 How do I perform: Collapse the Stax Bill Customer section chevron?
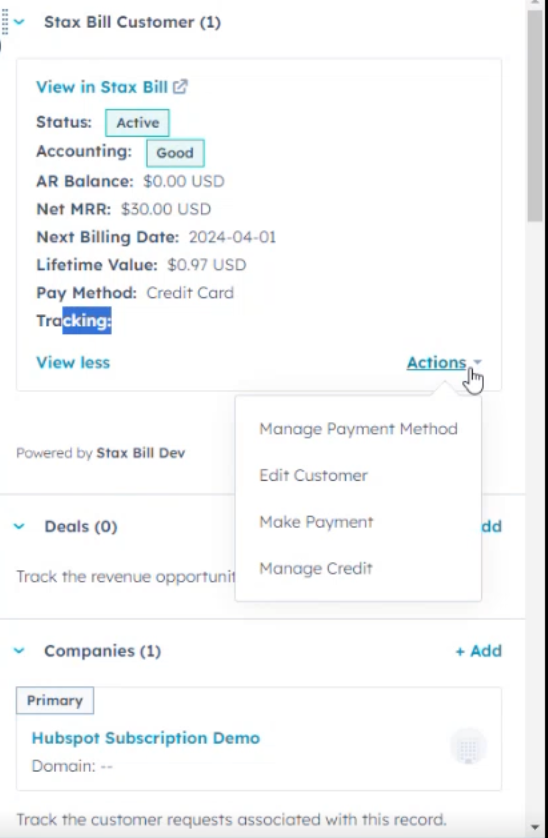tap(19, 22)
